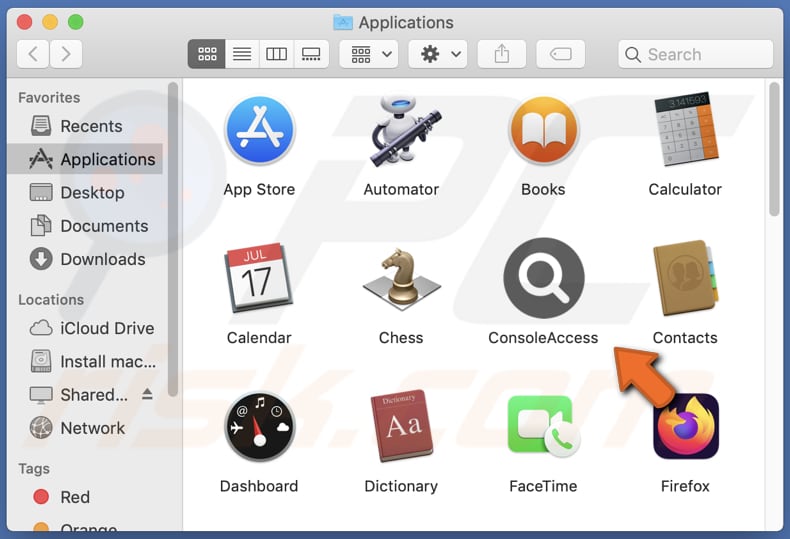Screen dimensions: 790x539
Task: Open Desktop in the sidebar
Action: pyautogui.click(x=85, y=192)
